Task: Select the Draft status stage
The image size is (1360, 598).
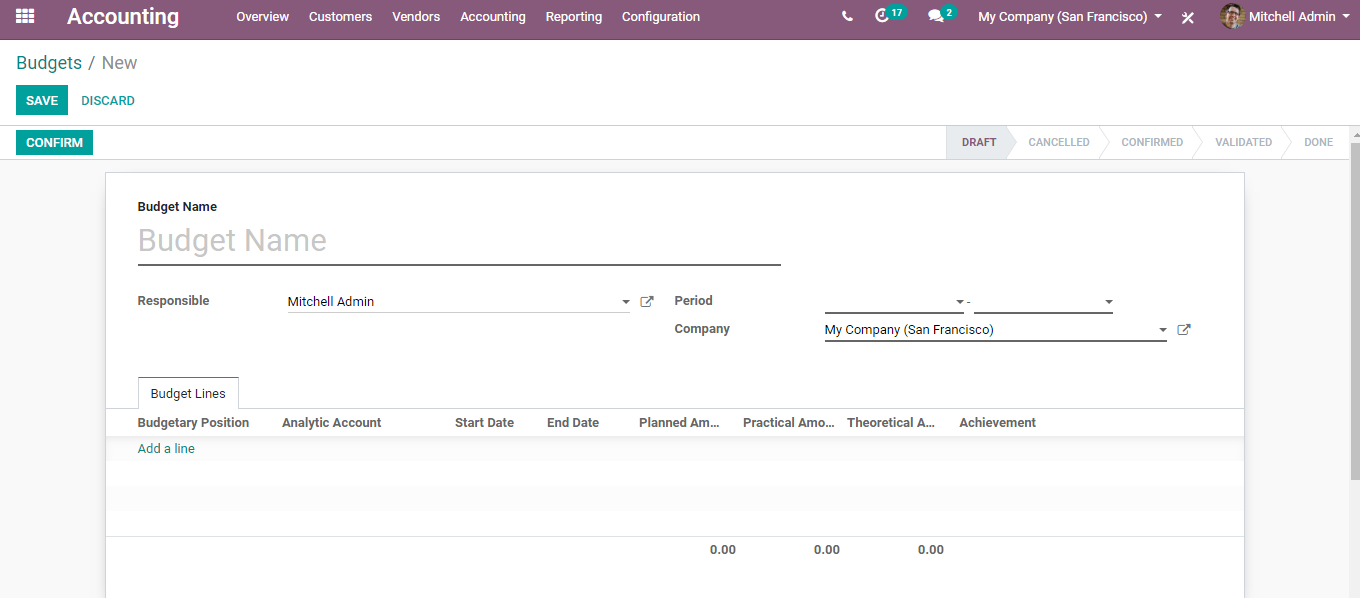Action: coord(978,143)
